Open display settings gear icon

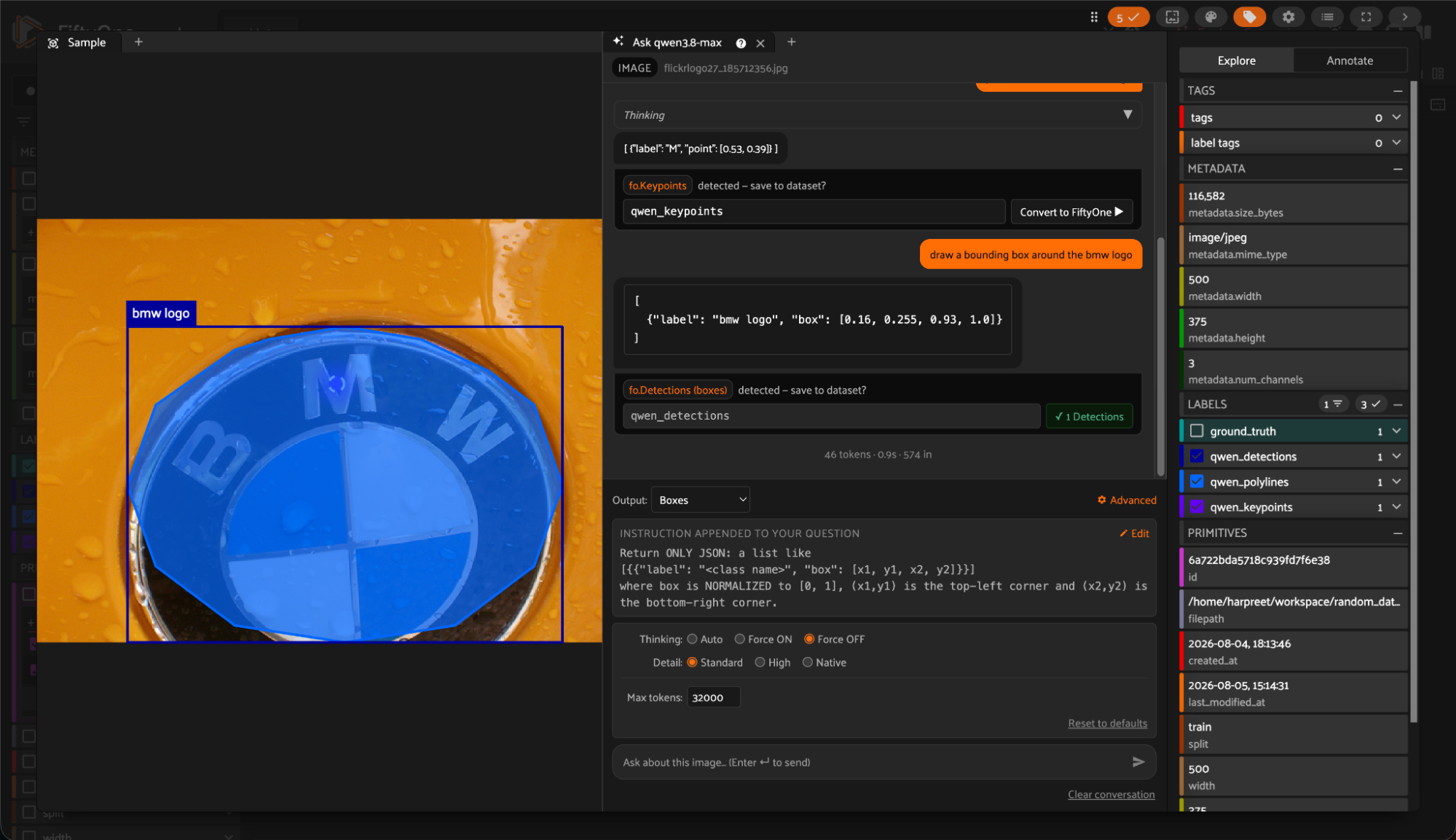[x=1288, y=17]
